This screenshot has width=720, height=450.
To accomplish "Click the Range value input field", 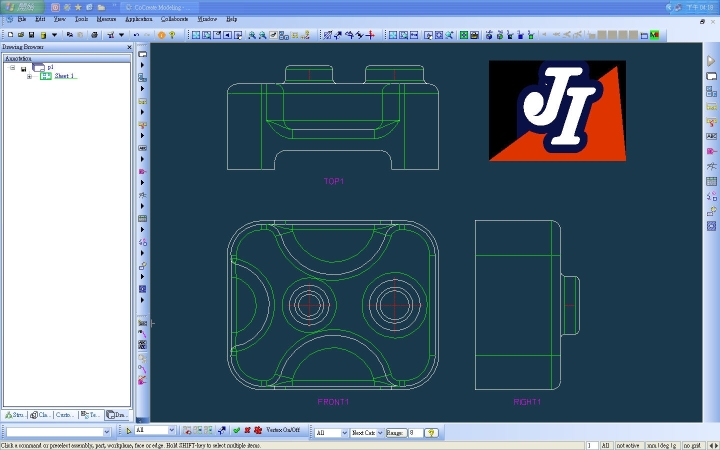I will (x=415, y=433).
